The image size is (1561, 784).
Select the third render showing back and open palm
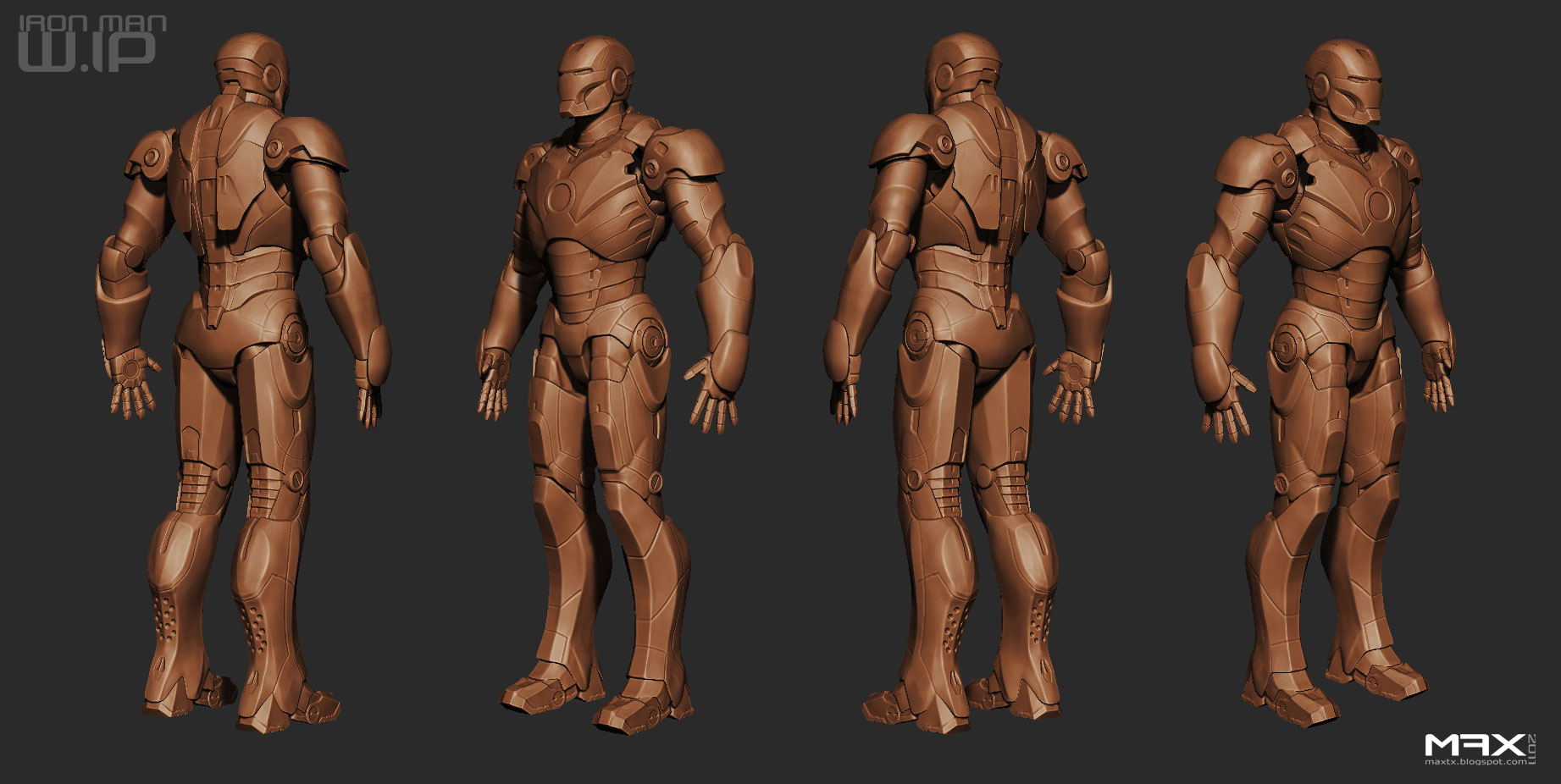tap(968, 382)
